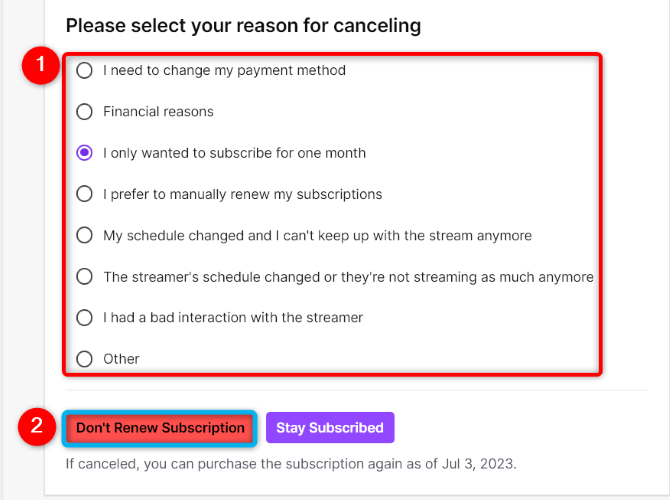Click the selected 'only wanted one month' radio
Image resolution: width=670 pixels, height=500 pixels.
[x=85, y=153]
